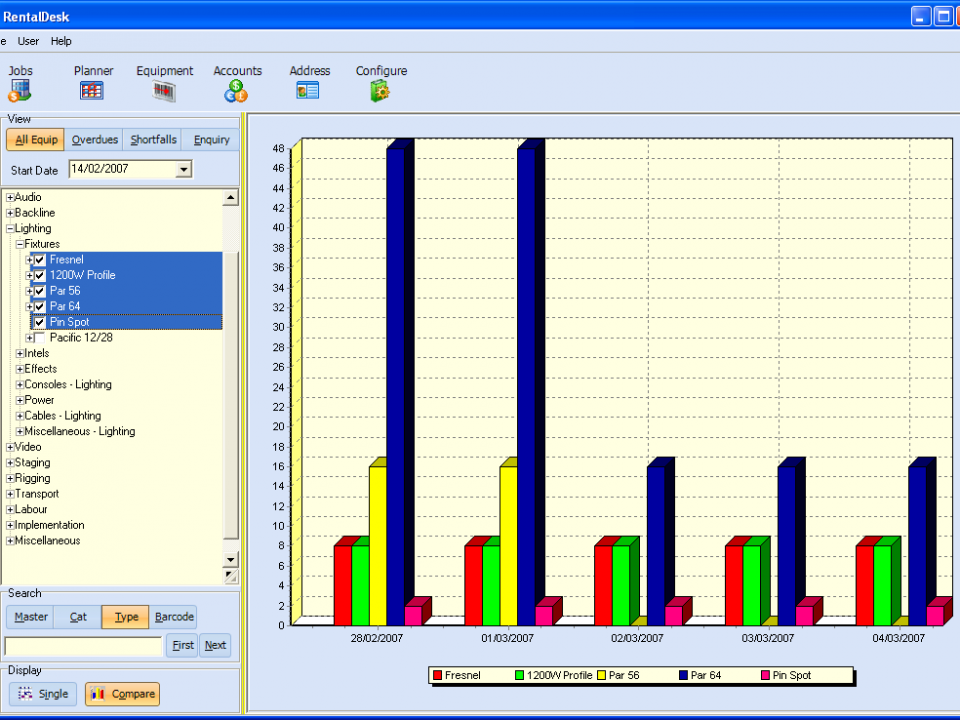The width and height of the screenshot is (960, 720).
Task: Open the Accounts coins icon
Action: click(x=236, y=91)
